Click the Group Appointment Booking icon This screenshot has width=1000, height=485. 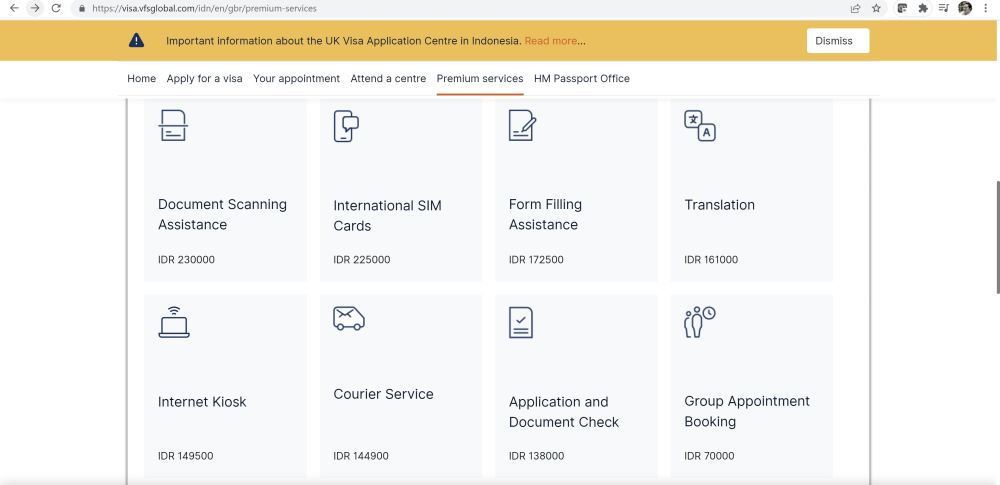(699, 322)
